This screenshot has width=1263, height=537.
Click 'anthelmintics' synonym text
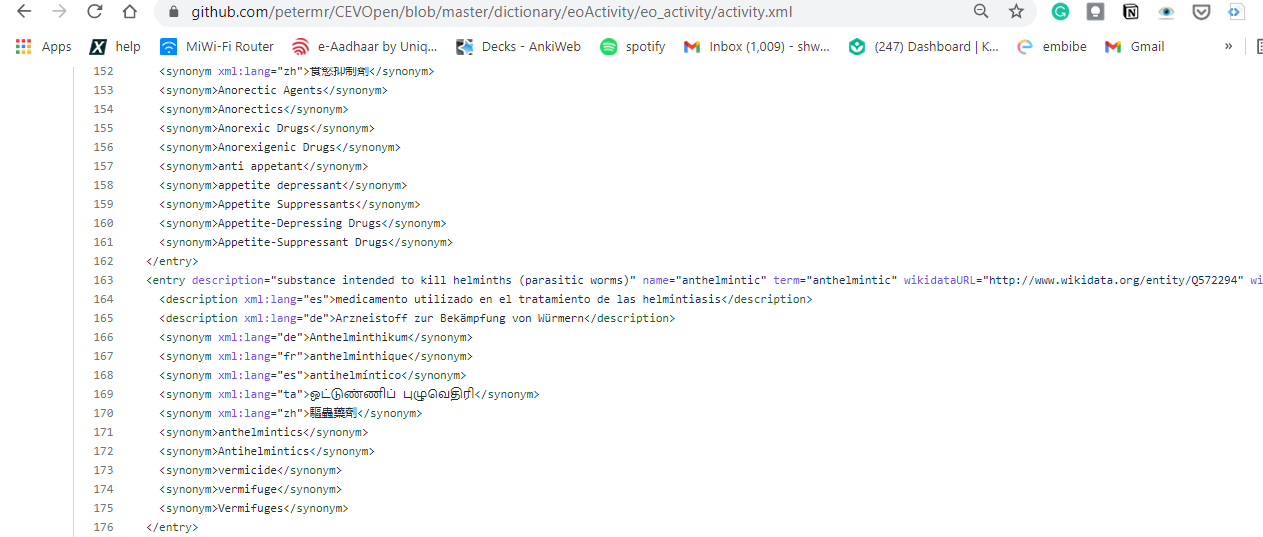coord(260,433)
